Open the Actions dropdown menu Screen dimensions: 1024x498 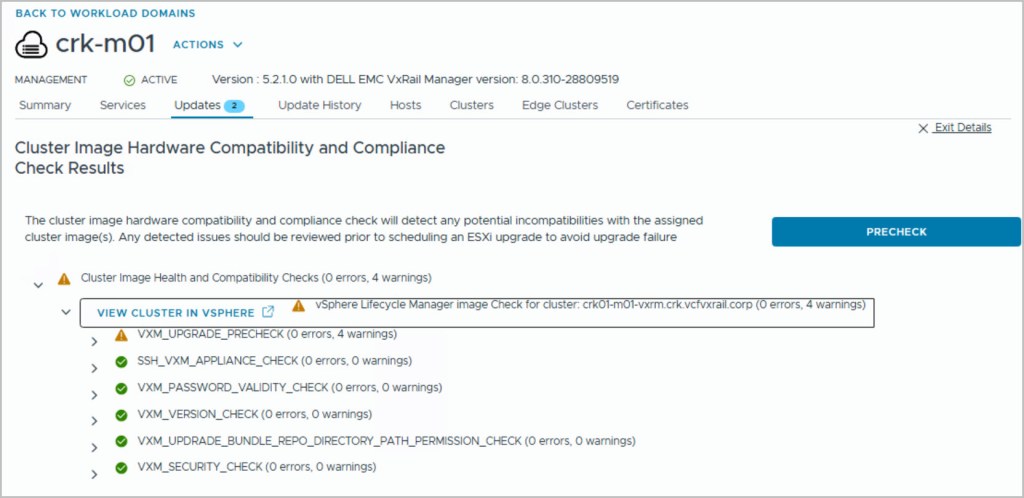(x=208, y=45)
